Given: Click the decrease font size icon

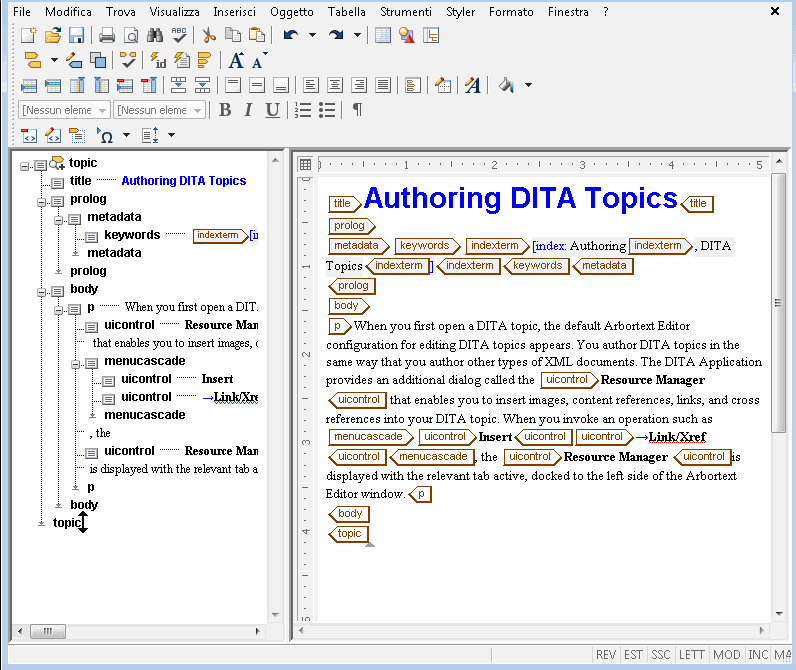Looking at the screenshot, I should tap(259, 60).
